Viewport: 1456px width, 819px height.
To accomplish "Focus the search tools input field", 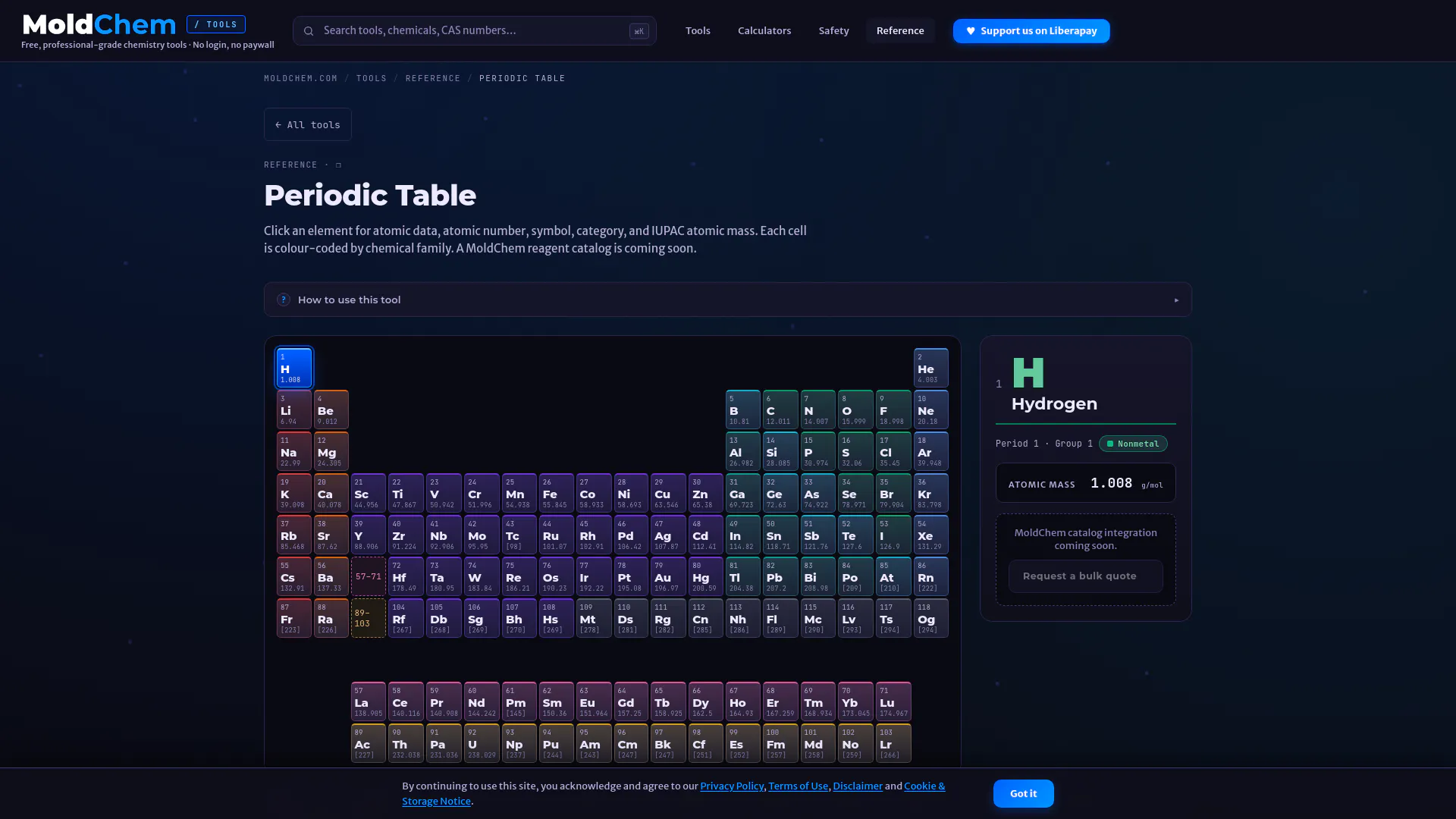I will click(x=474, y=31).
